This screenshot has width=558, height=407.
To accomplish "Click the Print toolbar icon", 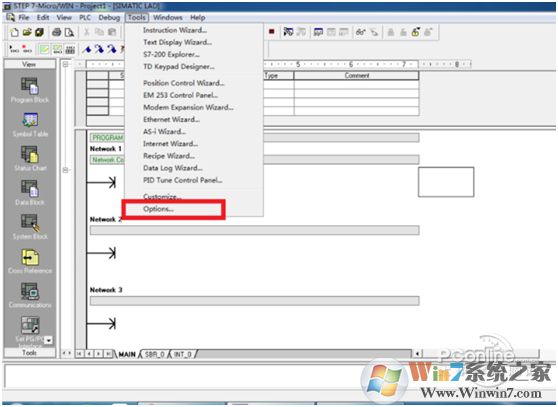I will coord(56,32).
